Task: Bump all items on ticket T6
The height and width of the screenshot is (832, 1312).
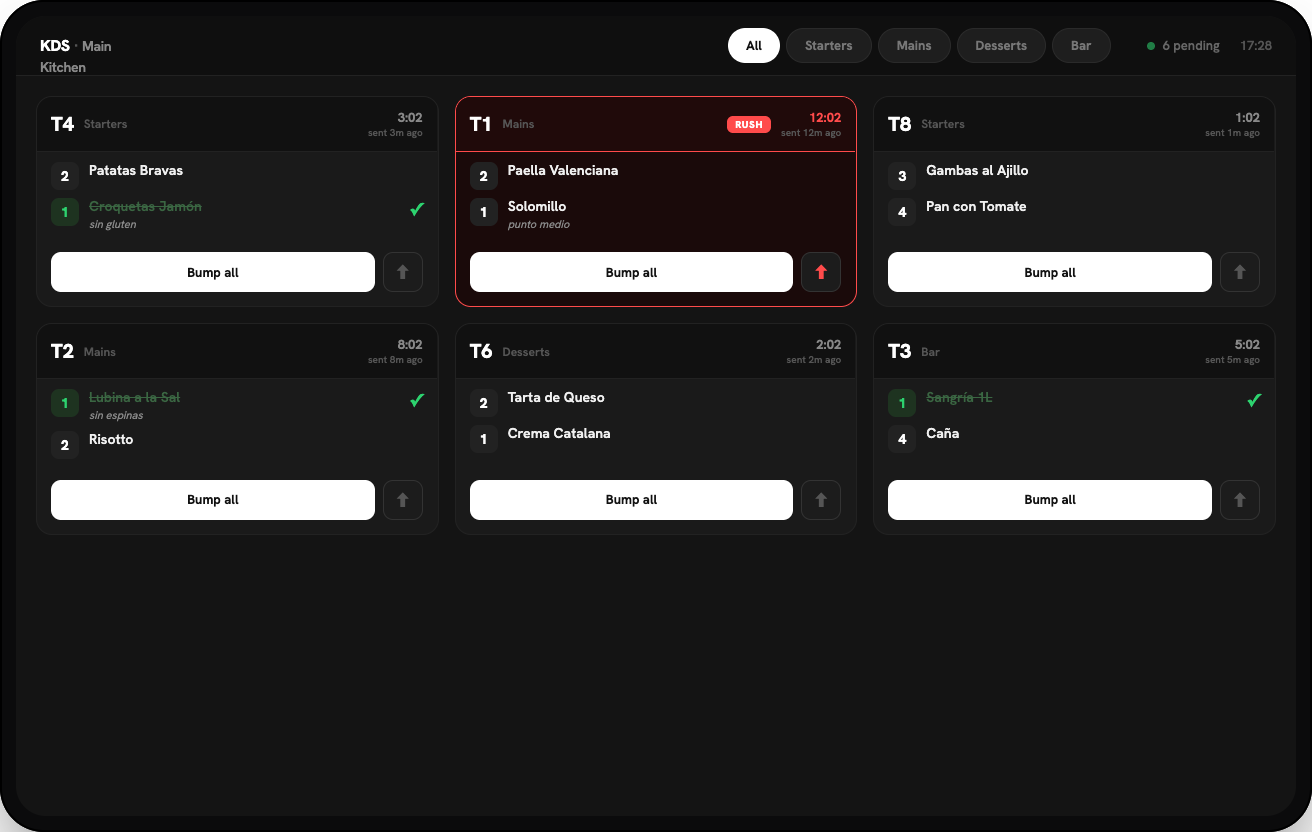Action: (631, 500)
